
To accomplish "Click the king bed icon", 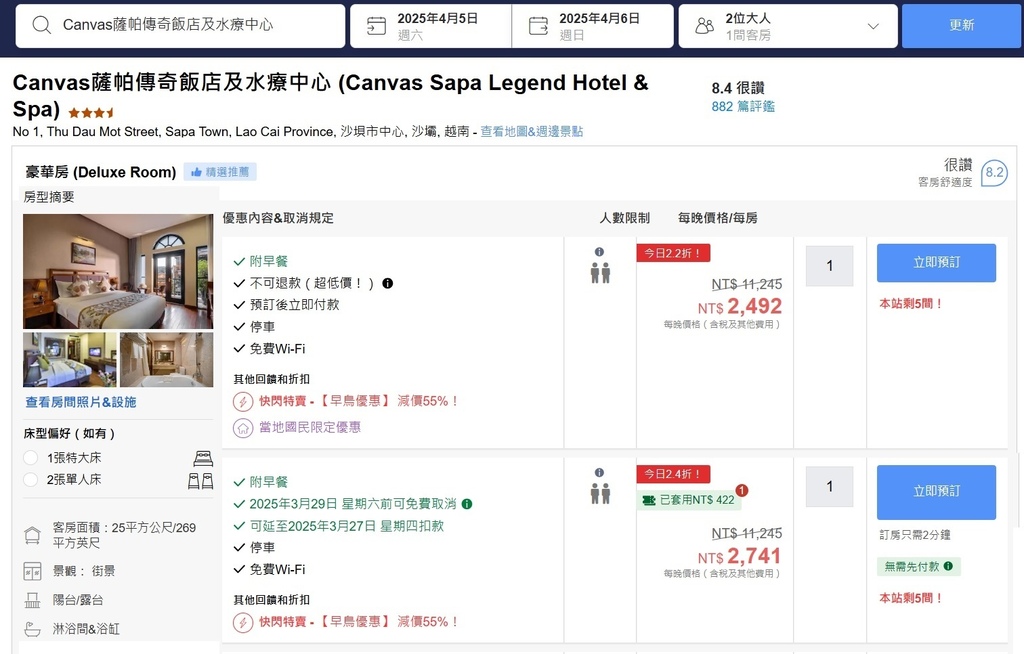I will [x=203, y=457].
